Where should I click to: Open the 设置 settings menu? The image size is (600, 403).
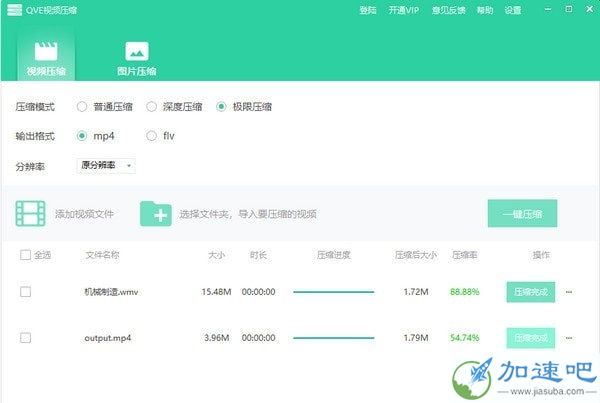click(x=513, y=10)
